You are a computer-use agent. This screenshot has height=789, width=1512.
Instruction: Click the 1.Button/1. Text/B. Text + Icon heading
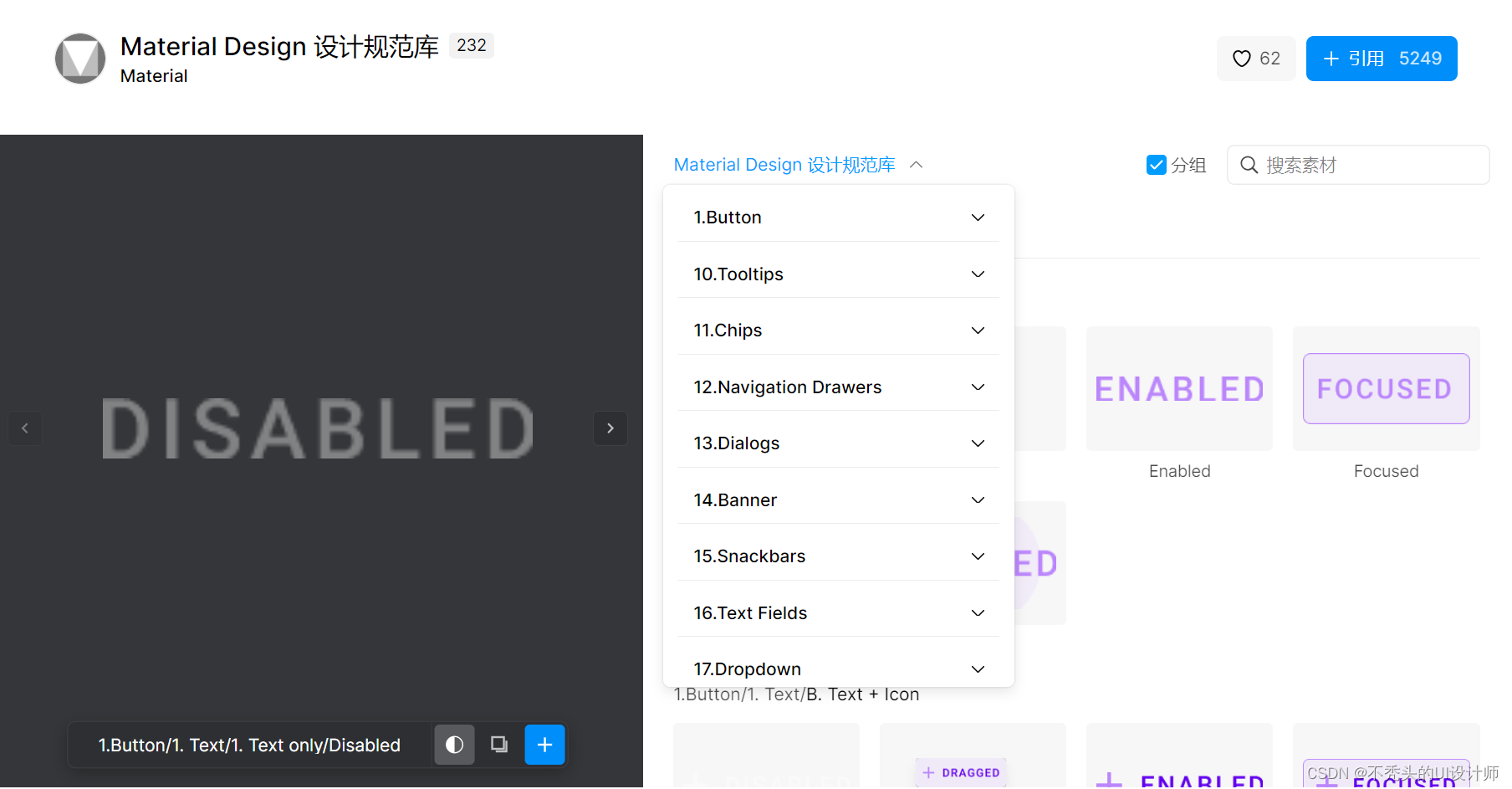(796, 694)
